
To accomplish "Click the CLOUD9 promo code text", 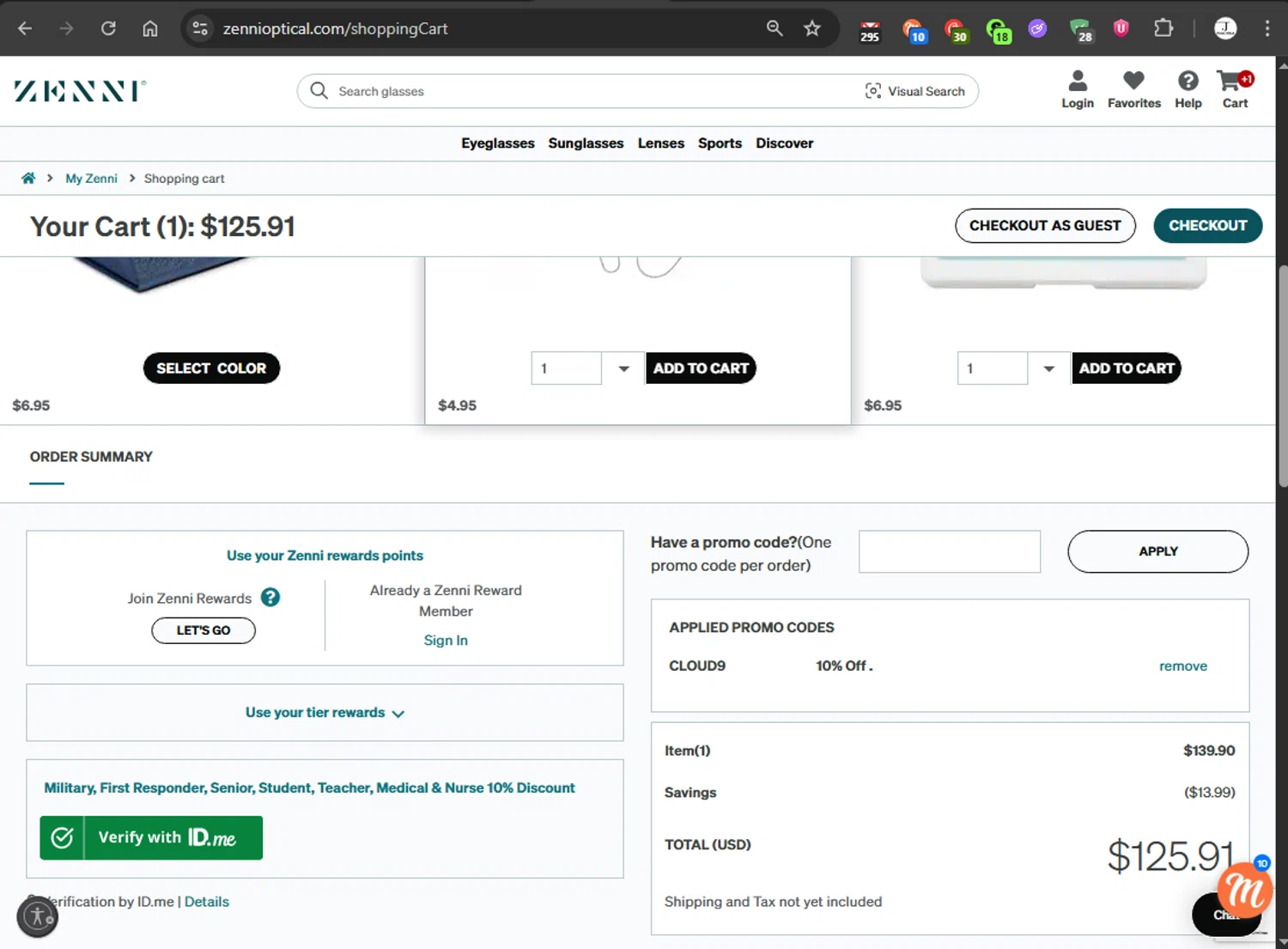I will pos(697,666).
